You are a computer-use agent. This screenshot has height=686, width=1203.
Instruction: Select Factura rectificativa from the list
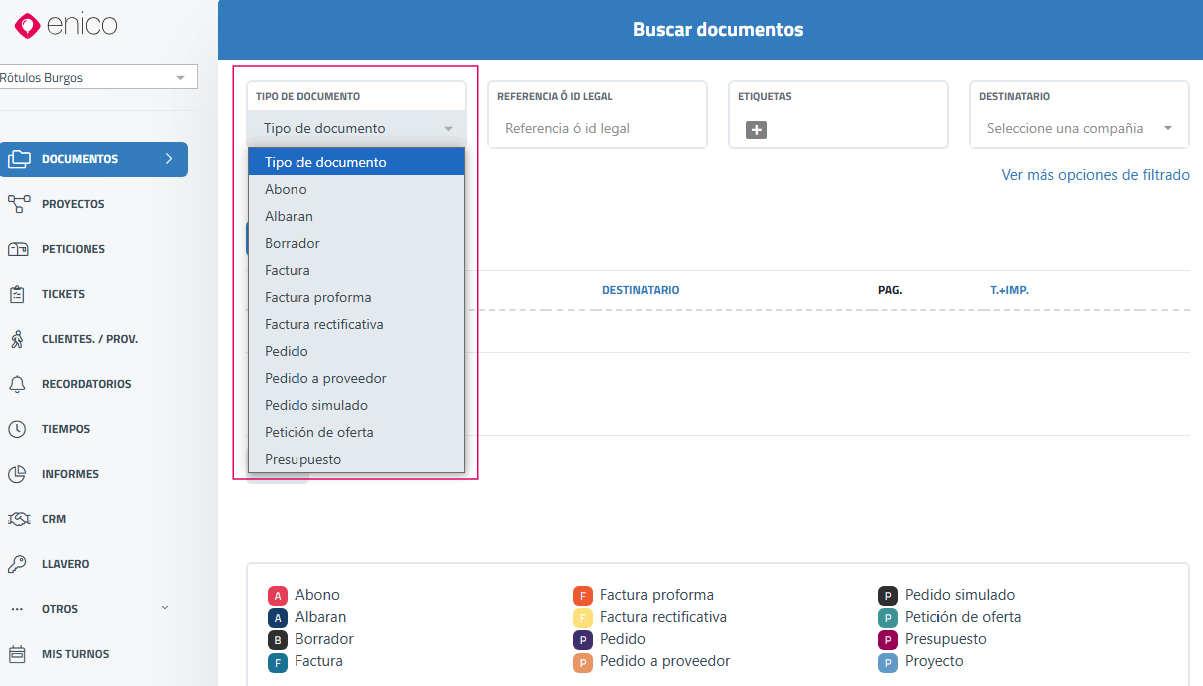coord(324,324)
